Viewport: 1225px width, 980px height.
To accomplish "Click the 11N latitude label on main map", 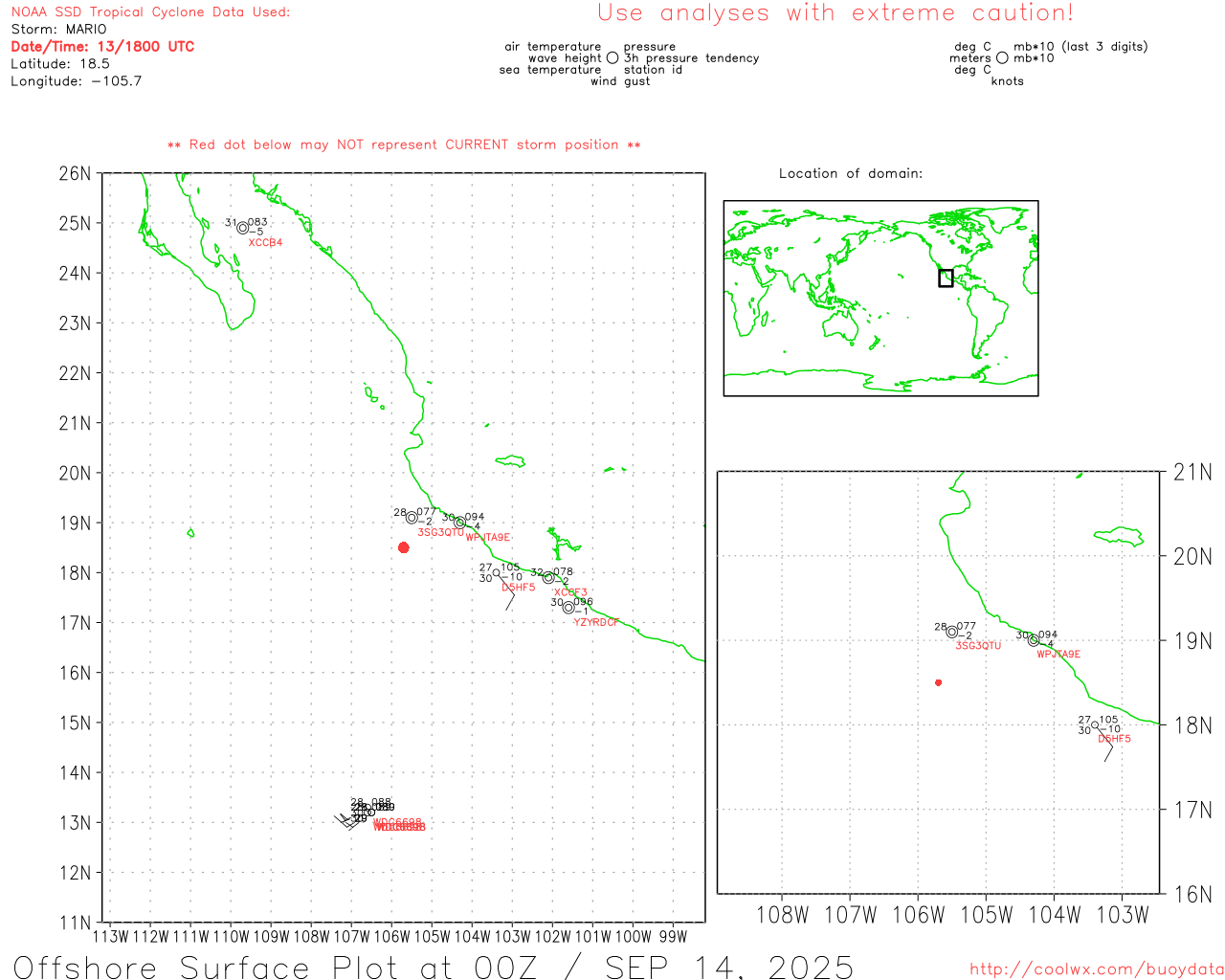I will pyautogui.click(x=75, y=923).
